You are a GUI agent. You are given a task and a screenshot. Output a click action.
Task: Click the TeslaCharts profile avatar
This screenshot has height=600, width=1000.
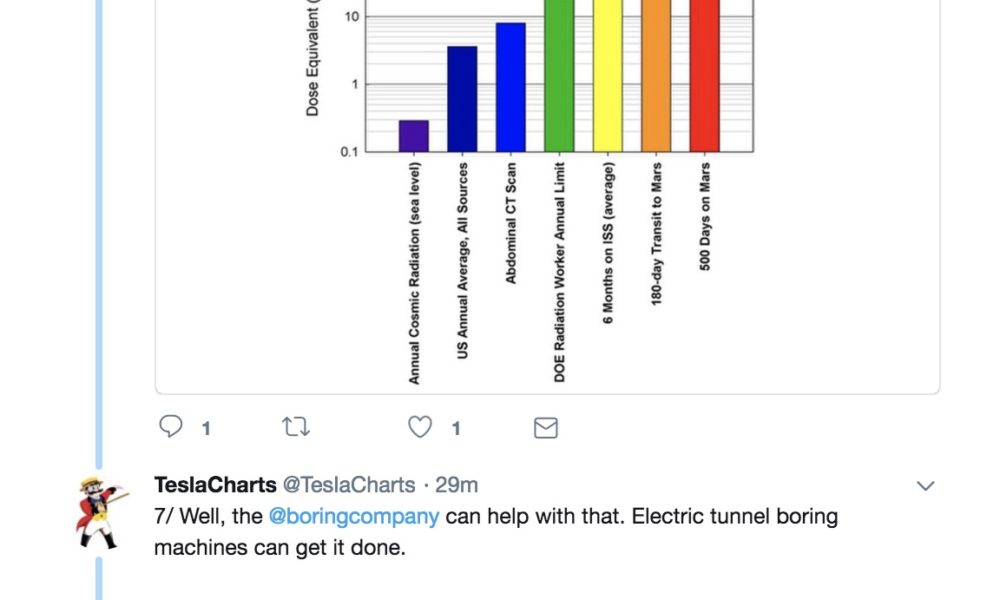click(x=99, y=513)
